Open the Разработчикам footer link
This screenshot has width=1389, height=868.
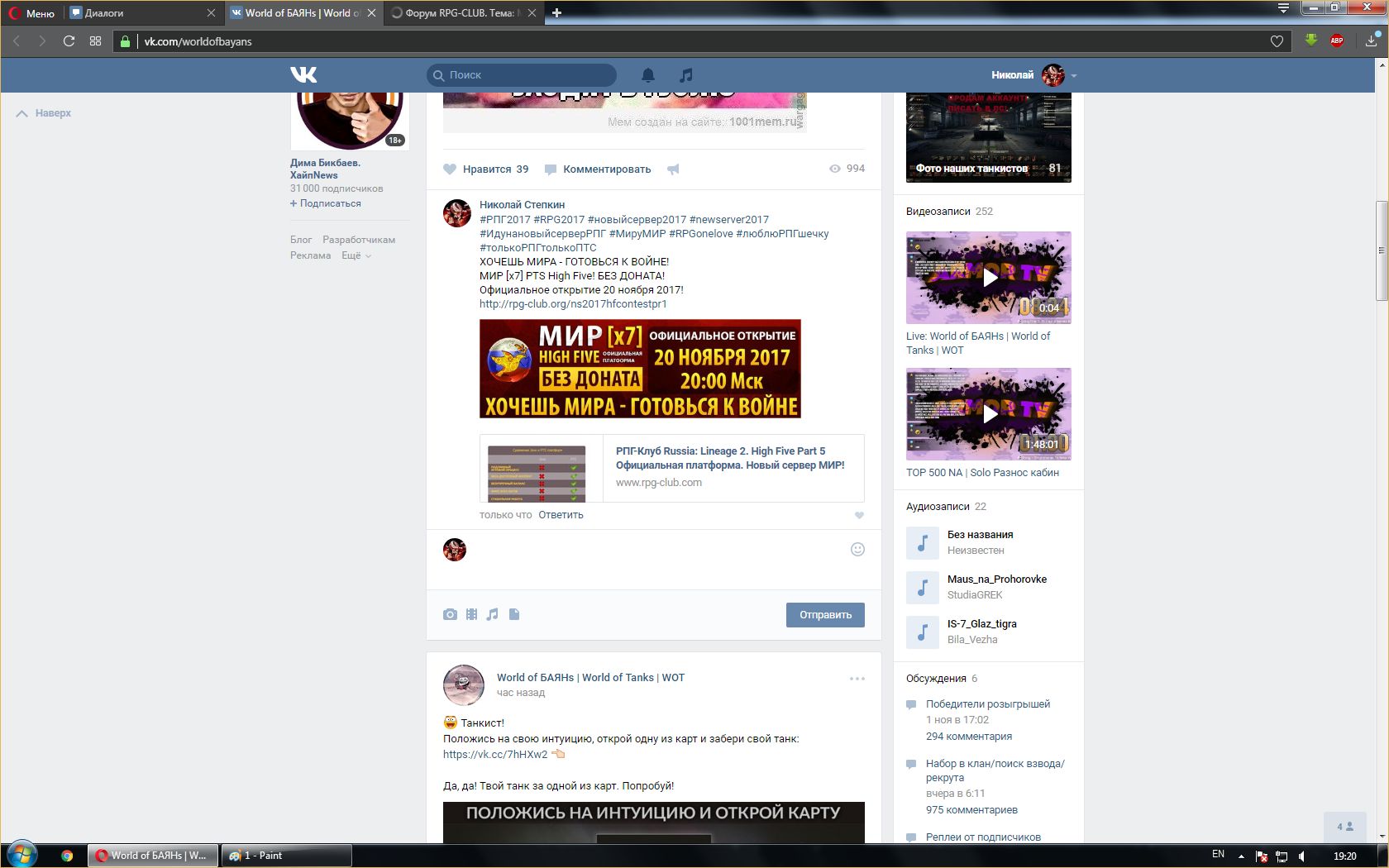pos(359,240)
